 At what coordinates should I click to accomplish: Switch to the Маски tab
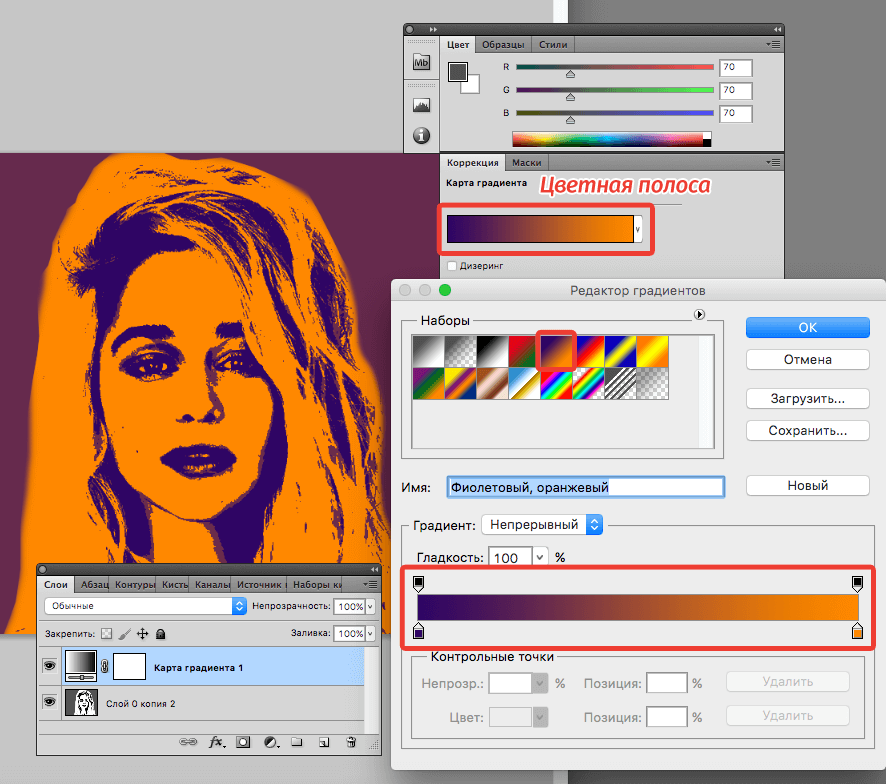click(x=526, y=162)
